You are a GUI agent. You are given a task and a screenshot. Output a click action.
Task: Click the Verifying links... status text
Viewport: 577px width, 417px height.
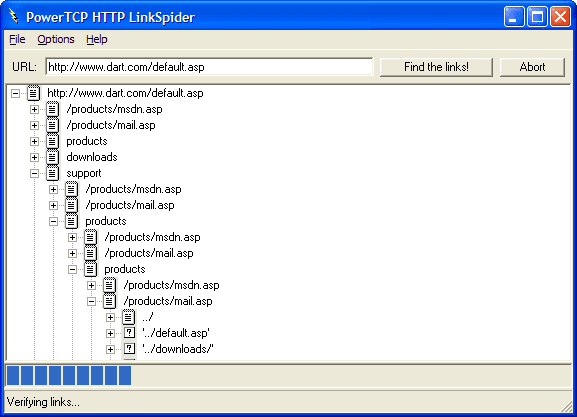[43, 402]
